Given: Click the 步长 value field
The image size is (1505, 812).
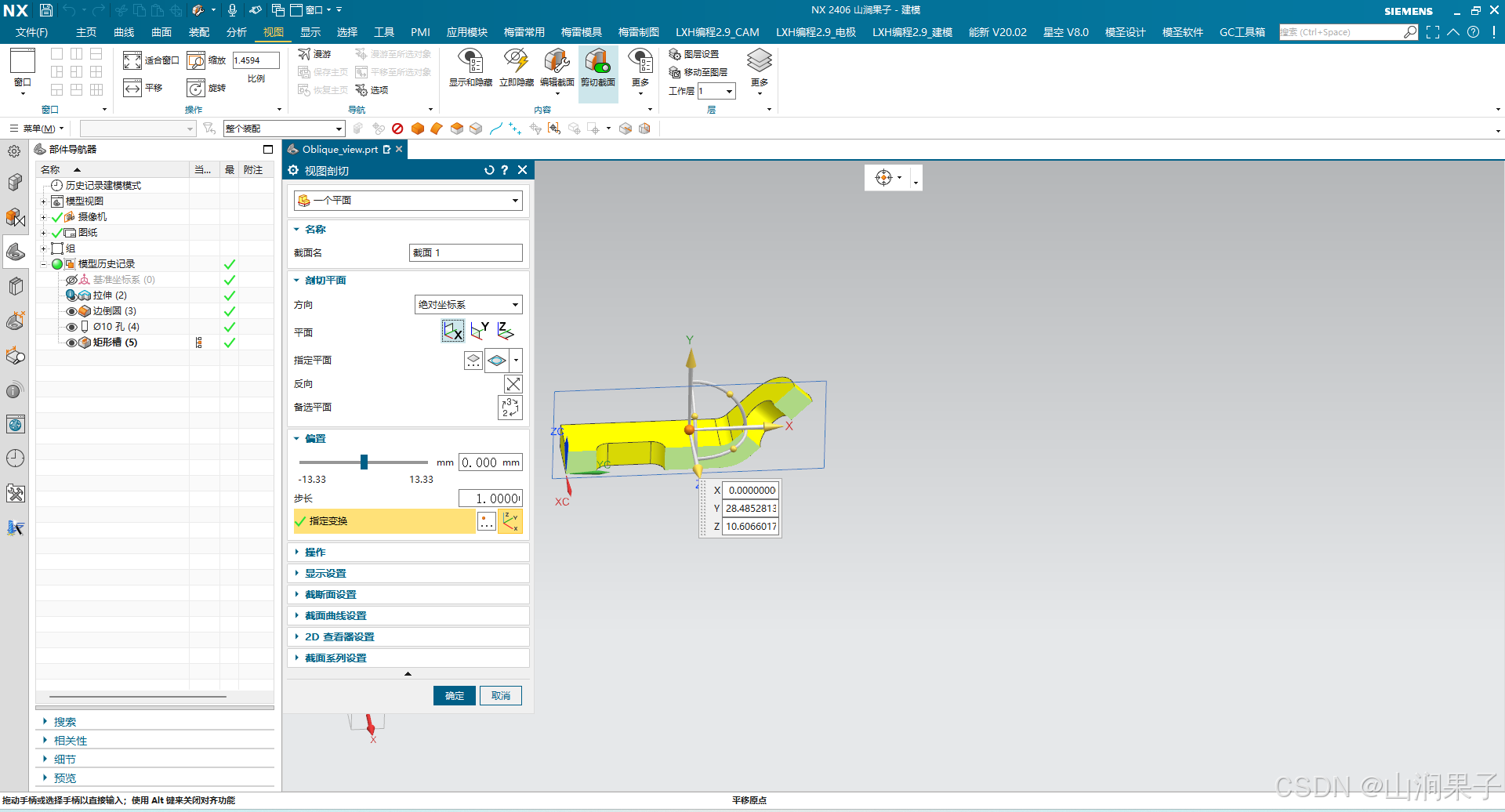Looking at the screenshot, I should pyautogui.click(x=491, y=498).
